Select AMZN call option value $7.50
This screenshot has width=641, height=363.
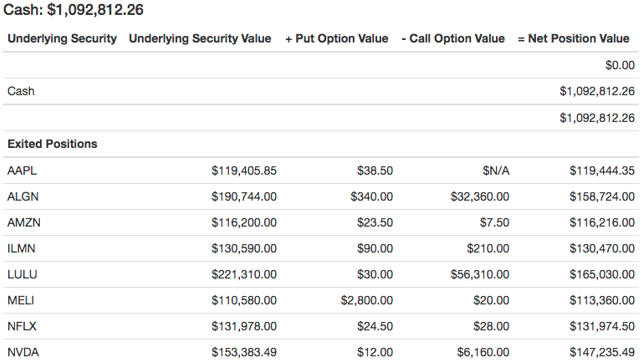[x=495, y=223]
